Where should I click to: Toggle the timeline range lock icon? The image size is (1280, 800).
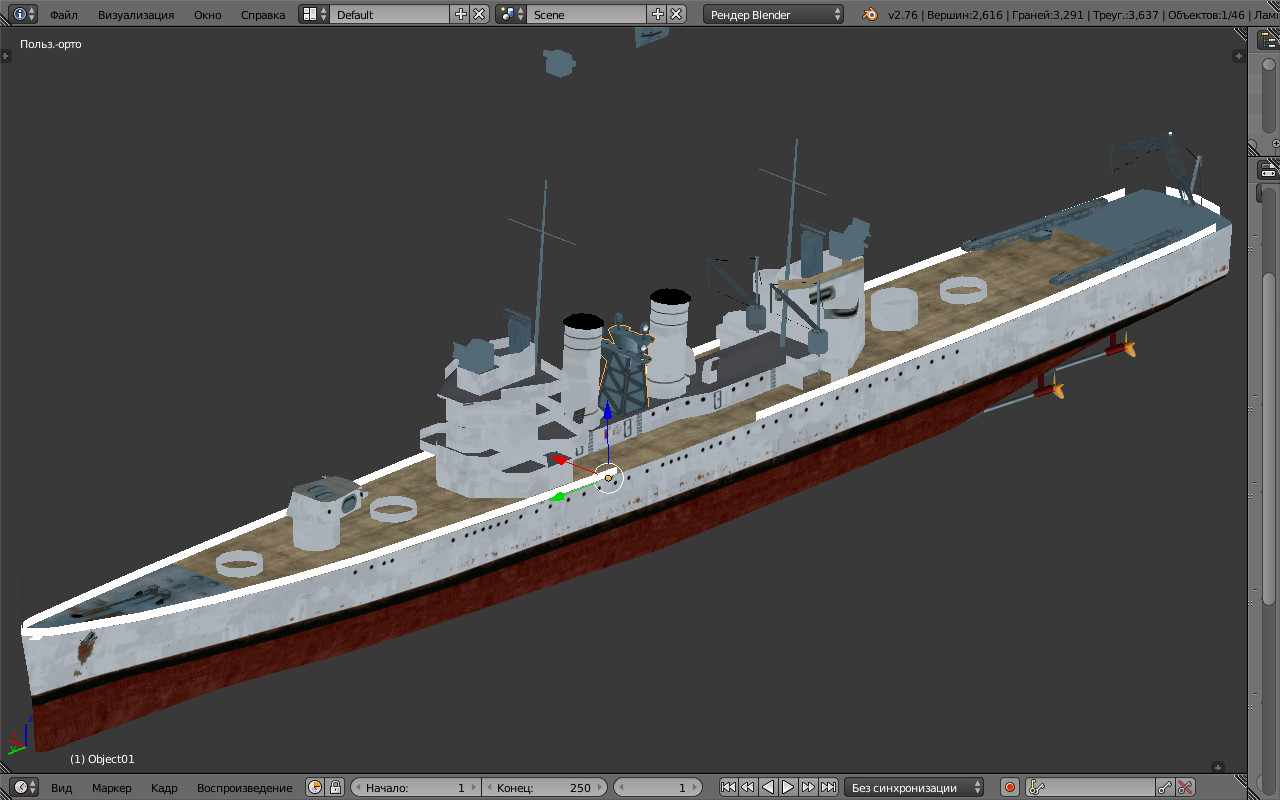point(335,787)
